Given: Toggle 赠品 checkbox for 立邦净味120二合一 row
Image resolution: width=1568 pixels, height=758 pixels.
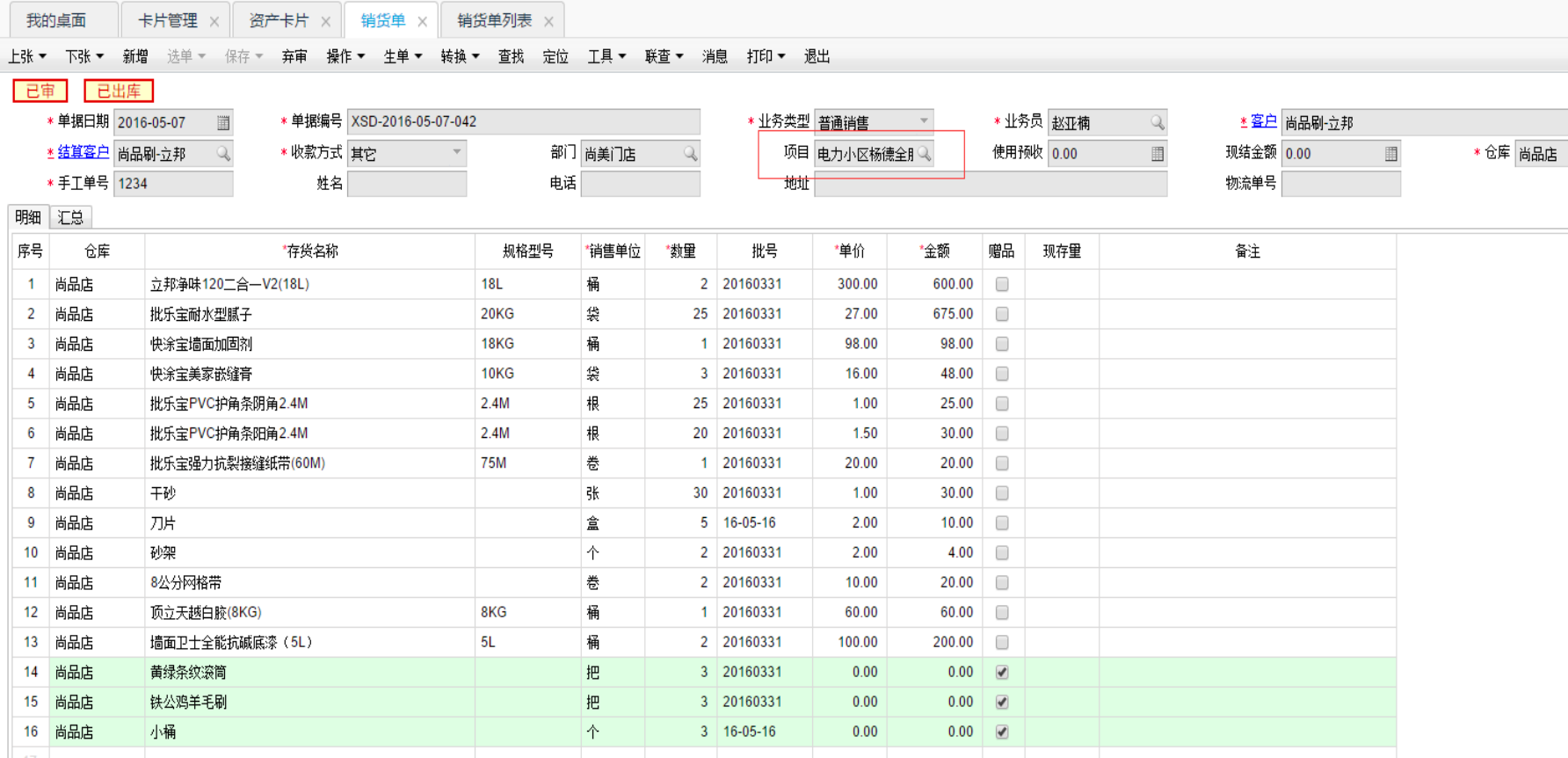Looking at the screenshot, I should pyautogui.click(x=1002, y=284).
